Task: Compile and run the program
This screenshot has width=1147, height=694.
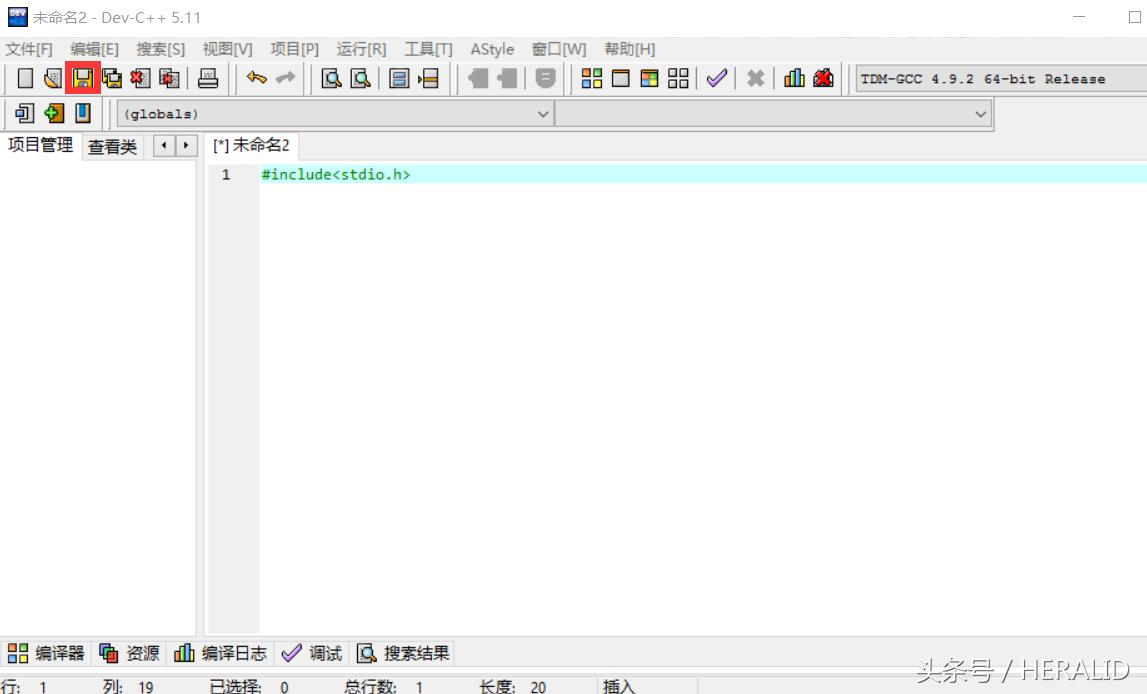Action: [x=649, y=78]
